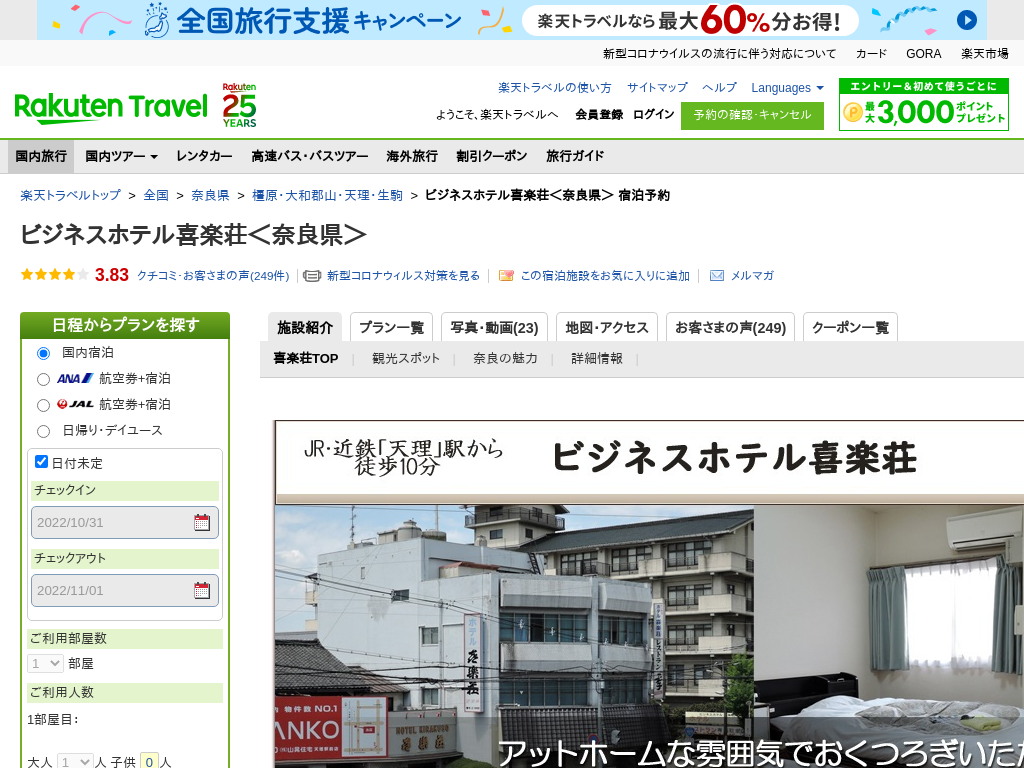
Task: Open the 大人 number dropdown
Action: (74, 761)
